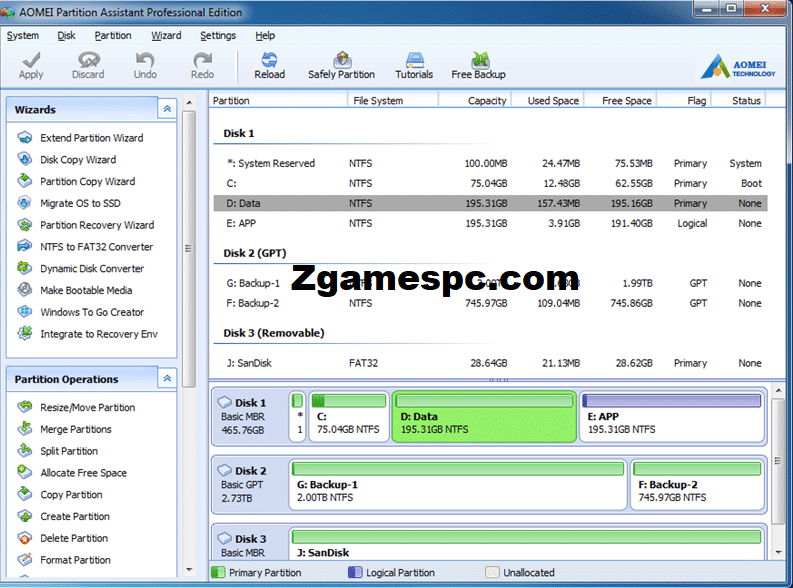Select the System Reserved partition row
The image size is (793, 588).
[491, 163]
